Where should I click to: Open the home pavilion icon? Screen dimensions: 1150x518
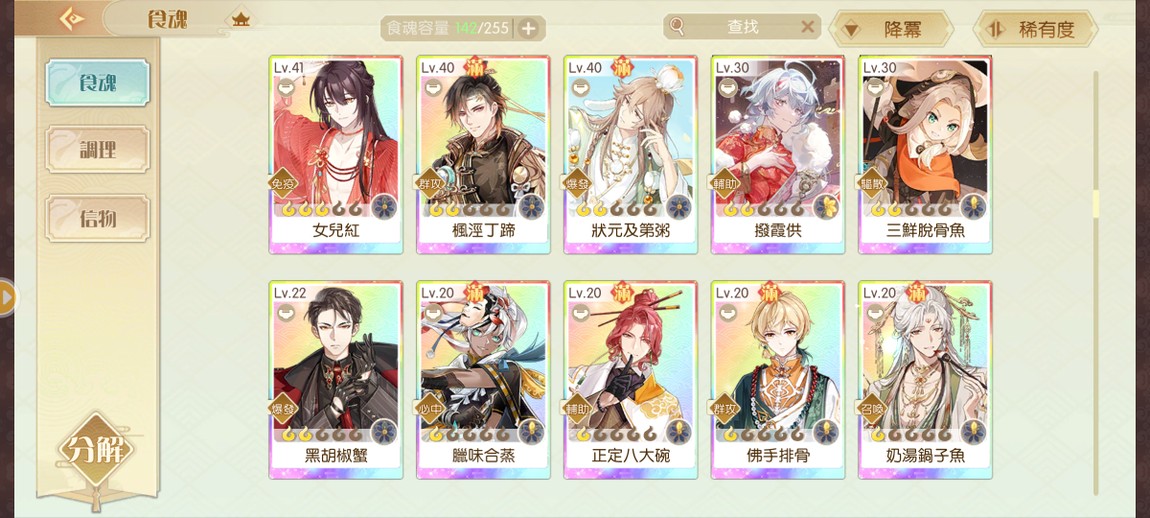pos(241,20)
